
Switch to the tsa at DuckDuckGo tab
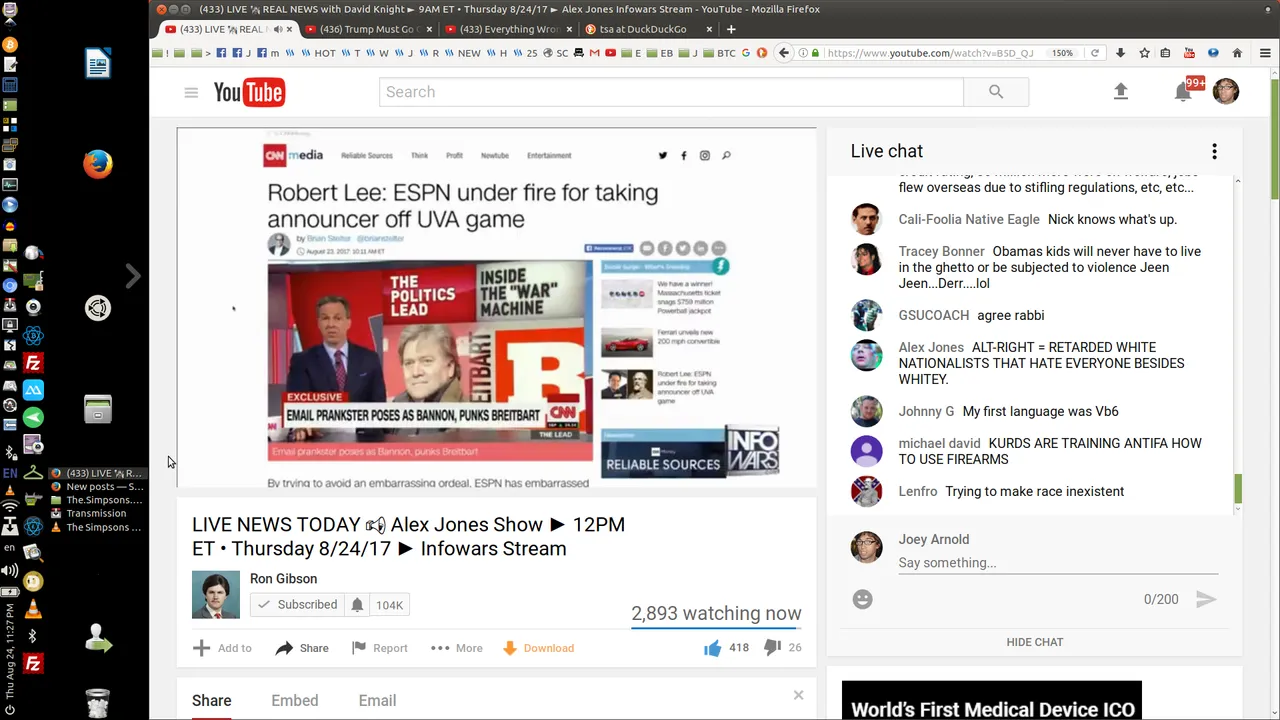(648, 29)
